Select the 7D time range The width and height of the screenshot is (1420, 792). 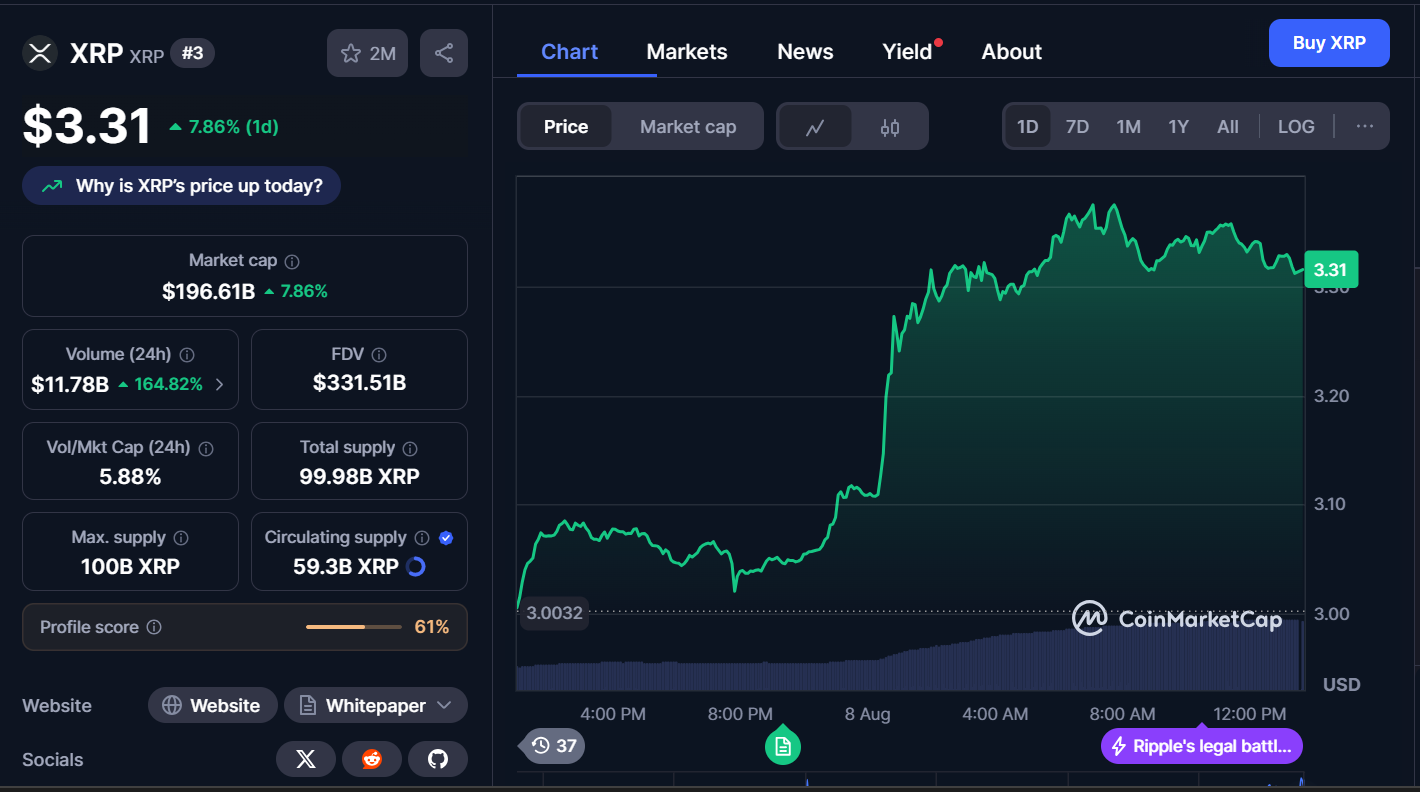1077,127
